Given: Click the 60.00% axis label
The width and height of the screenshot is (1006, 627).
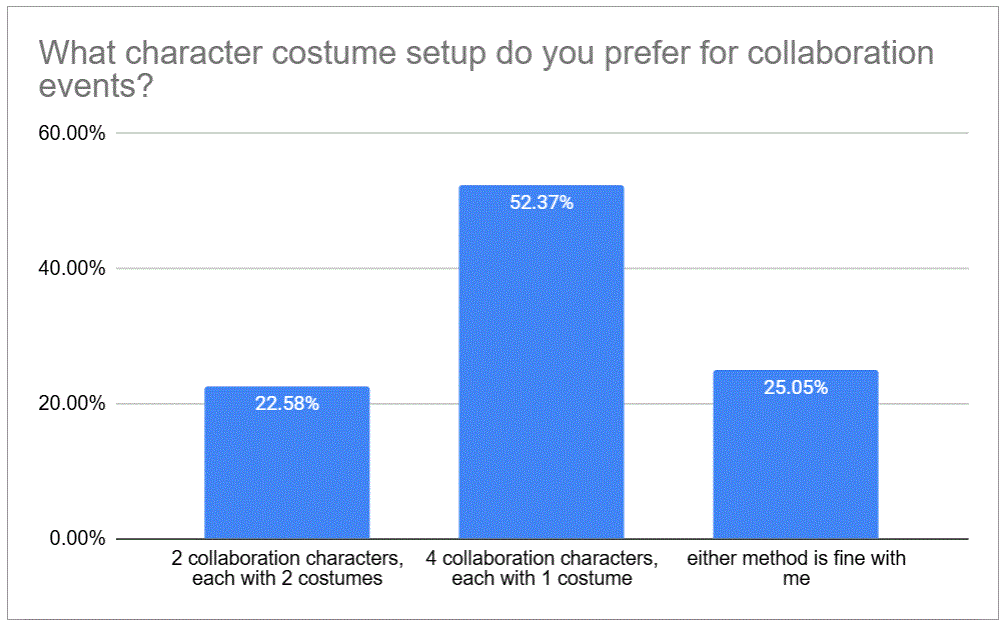Looking at the screenshot, I should (x=71, y=133).
